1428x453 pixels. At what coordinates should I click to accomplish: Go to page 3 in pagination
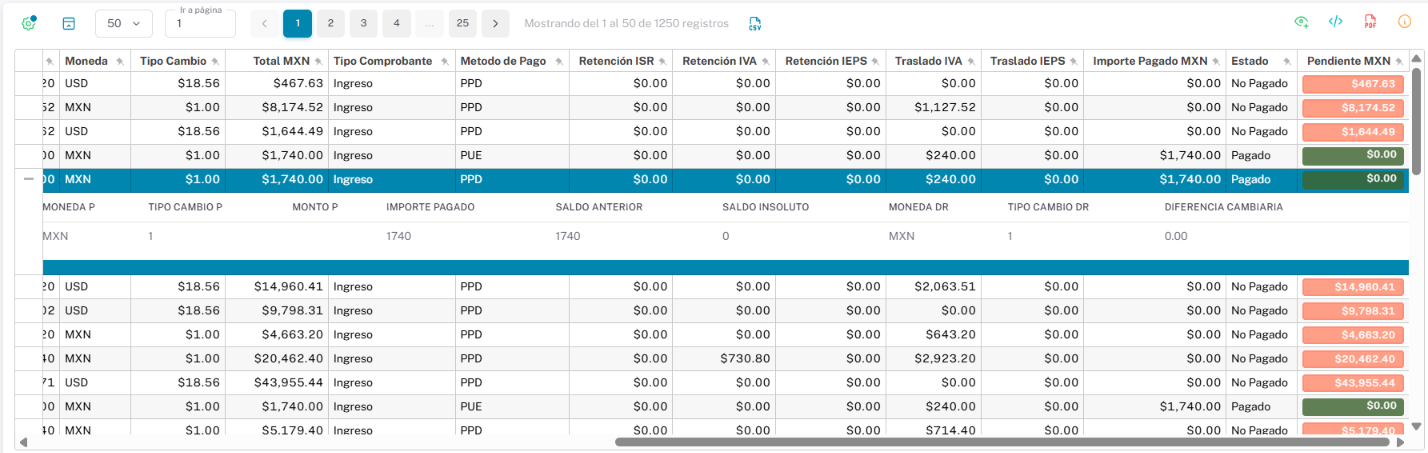coord(363,23)
